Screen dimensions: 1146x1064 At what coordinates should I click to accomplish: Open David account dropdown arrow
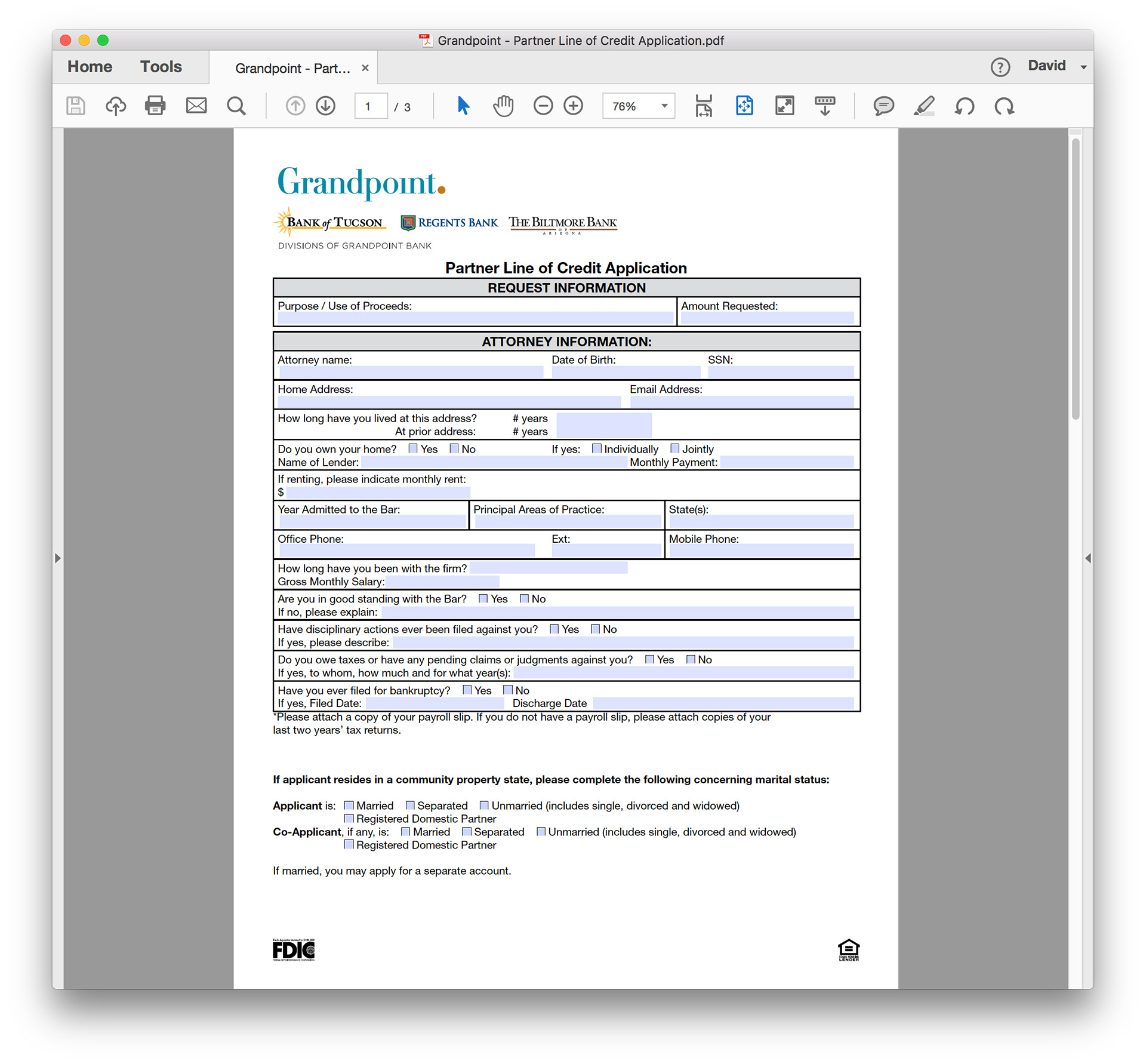coord(1083,67)
